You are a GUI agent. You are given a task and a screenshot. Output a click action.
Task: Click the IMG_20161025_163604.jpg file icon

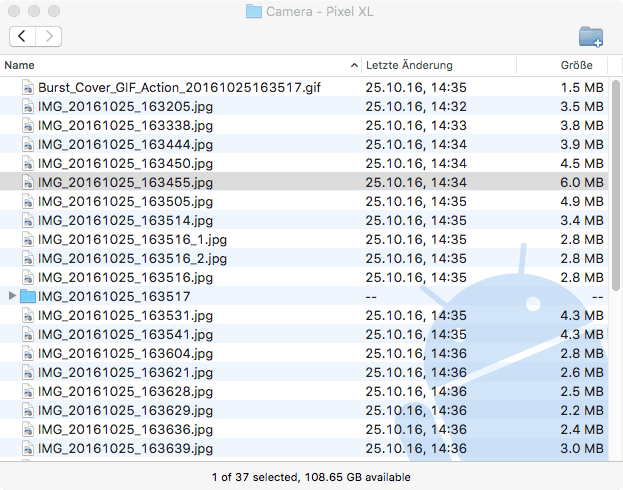pyautogui.click(x=28, y=354)
